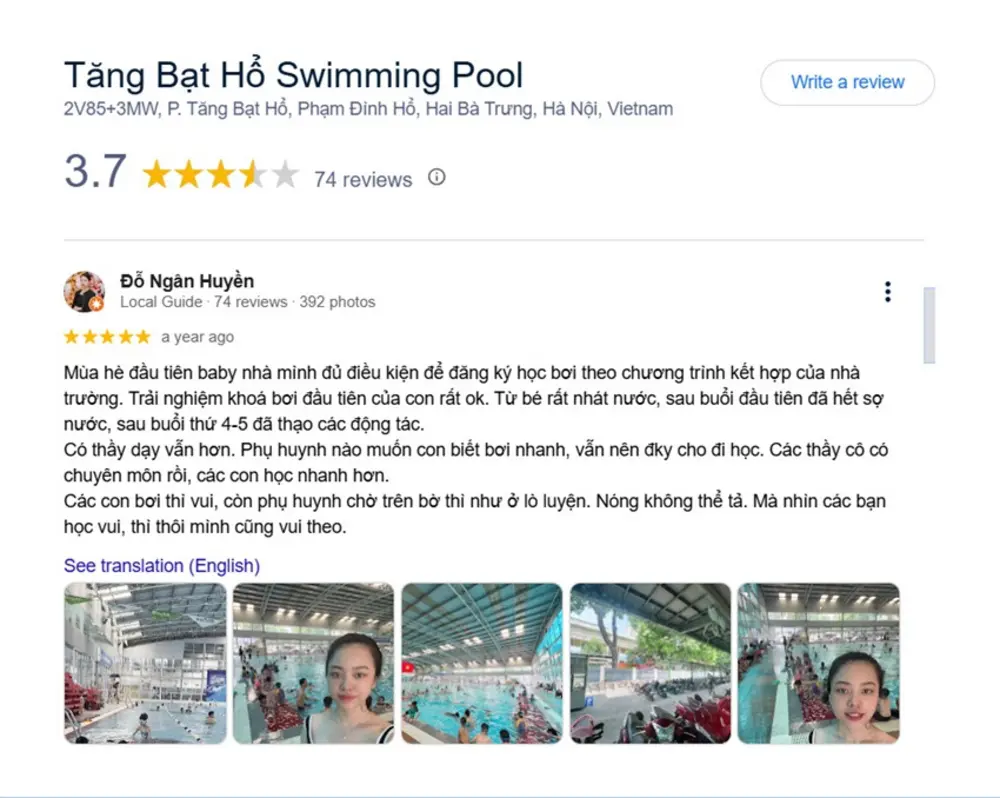This screenshot has width=1000, height=798.
Task: Click the overall star rating next to 3.7
Action: tap(220, 174)
